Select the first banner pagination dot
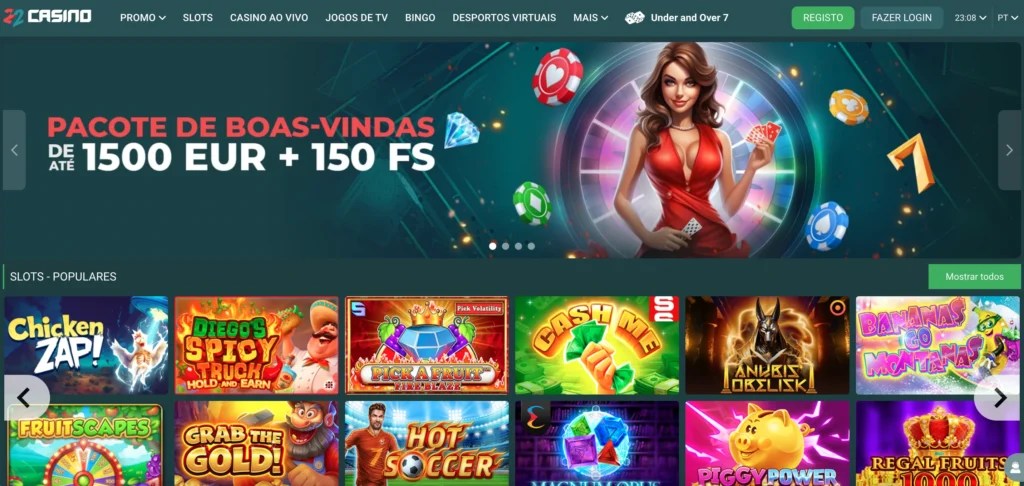Viewport: 1024px width, 486px height. tap(492, 246)
